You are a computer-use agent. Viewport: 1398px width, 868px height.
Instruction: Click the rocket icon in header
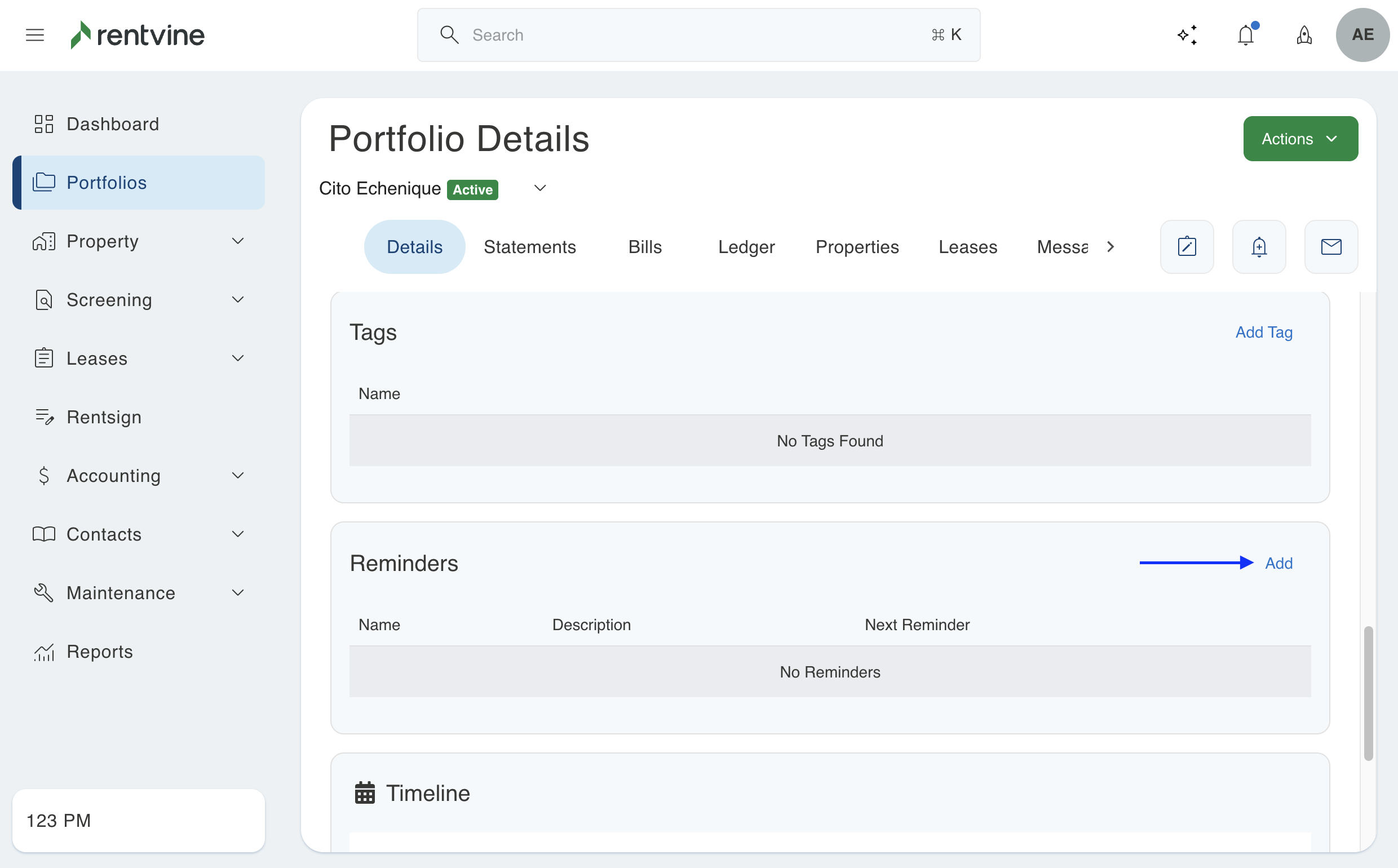pyautogui.click(x=1304, y=35)
